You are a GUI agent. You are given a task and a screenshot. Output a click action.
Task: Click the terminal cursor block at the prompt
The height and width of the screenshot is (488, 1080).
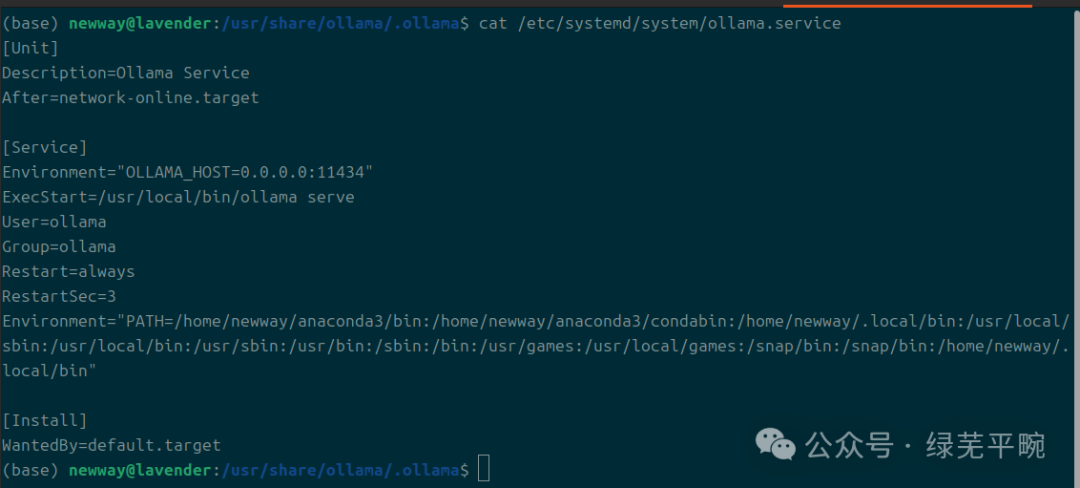[x=484, y=469]
